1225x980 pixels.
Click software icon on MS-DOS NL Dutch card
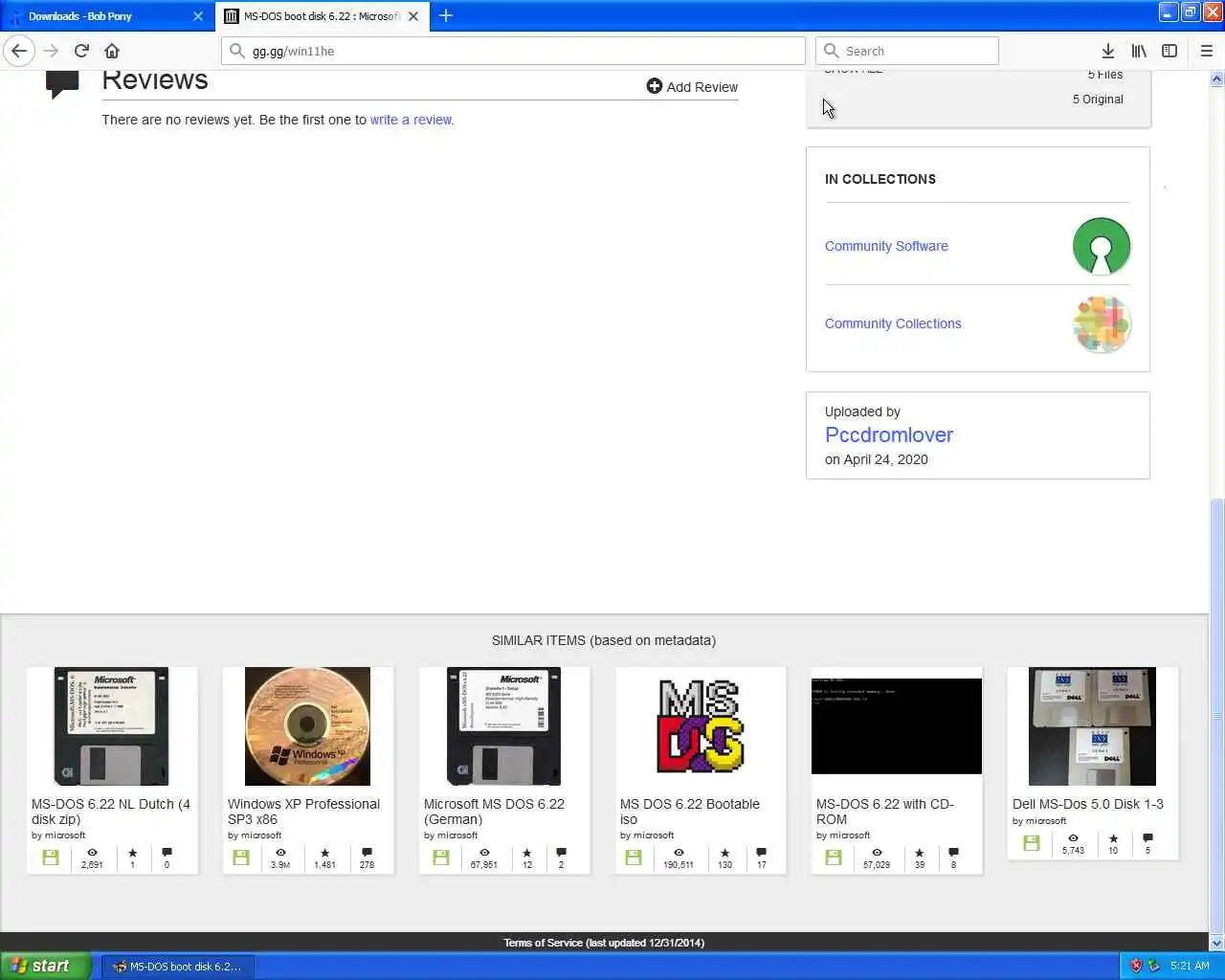50,857
